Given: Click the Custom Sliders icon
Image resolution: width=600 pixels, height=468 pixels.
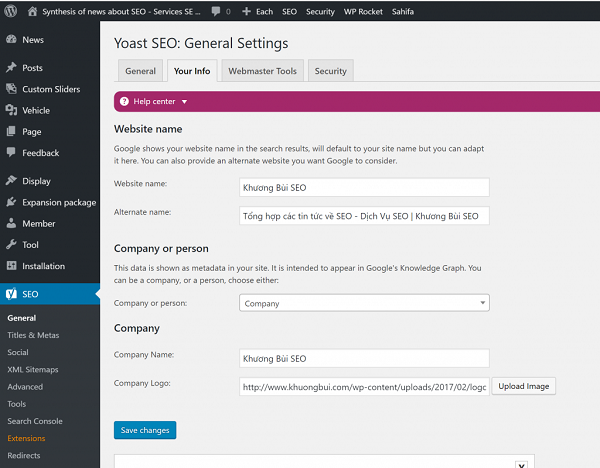Looking at the screenshot, I should point(11,89).
